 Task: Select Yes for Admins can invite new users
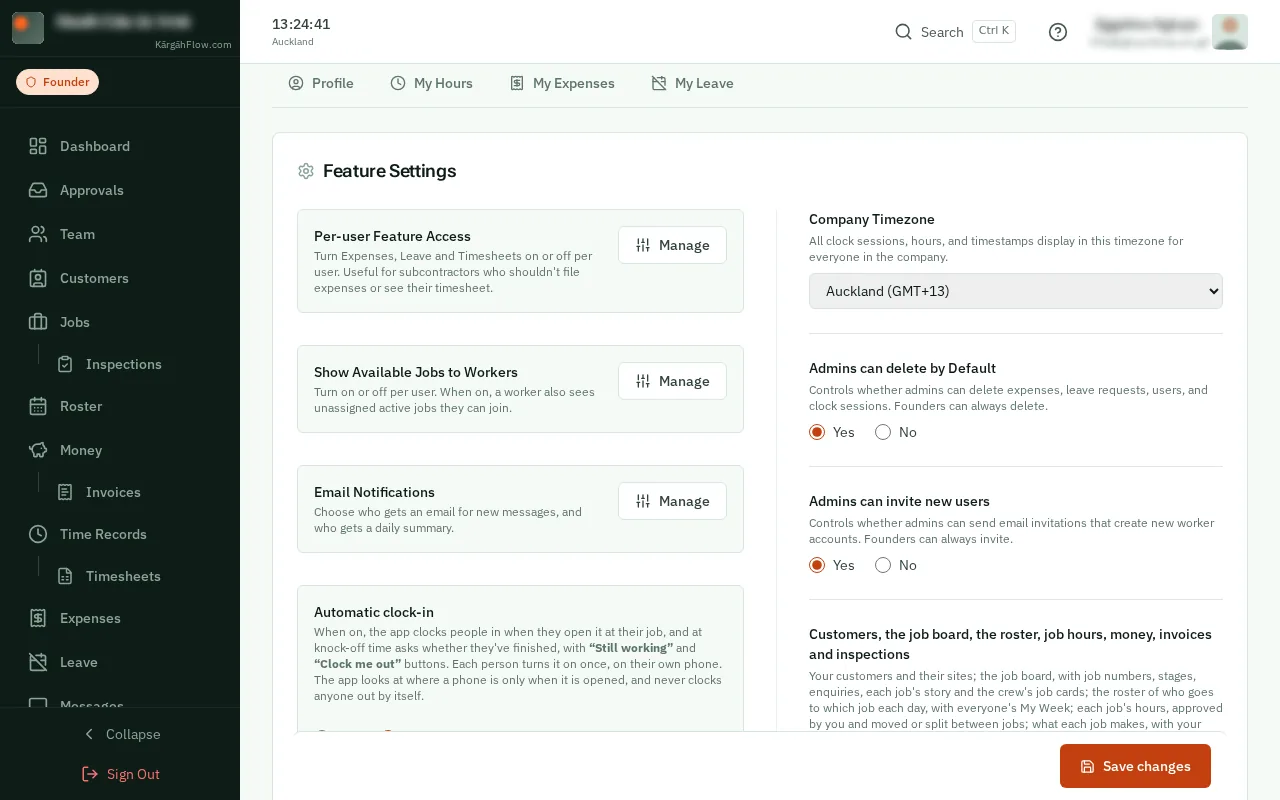tap(817, 565)
